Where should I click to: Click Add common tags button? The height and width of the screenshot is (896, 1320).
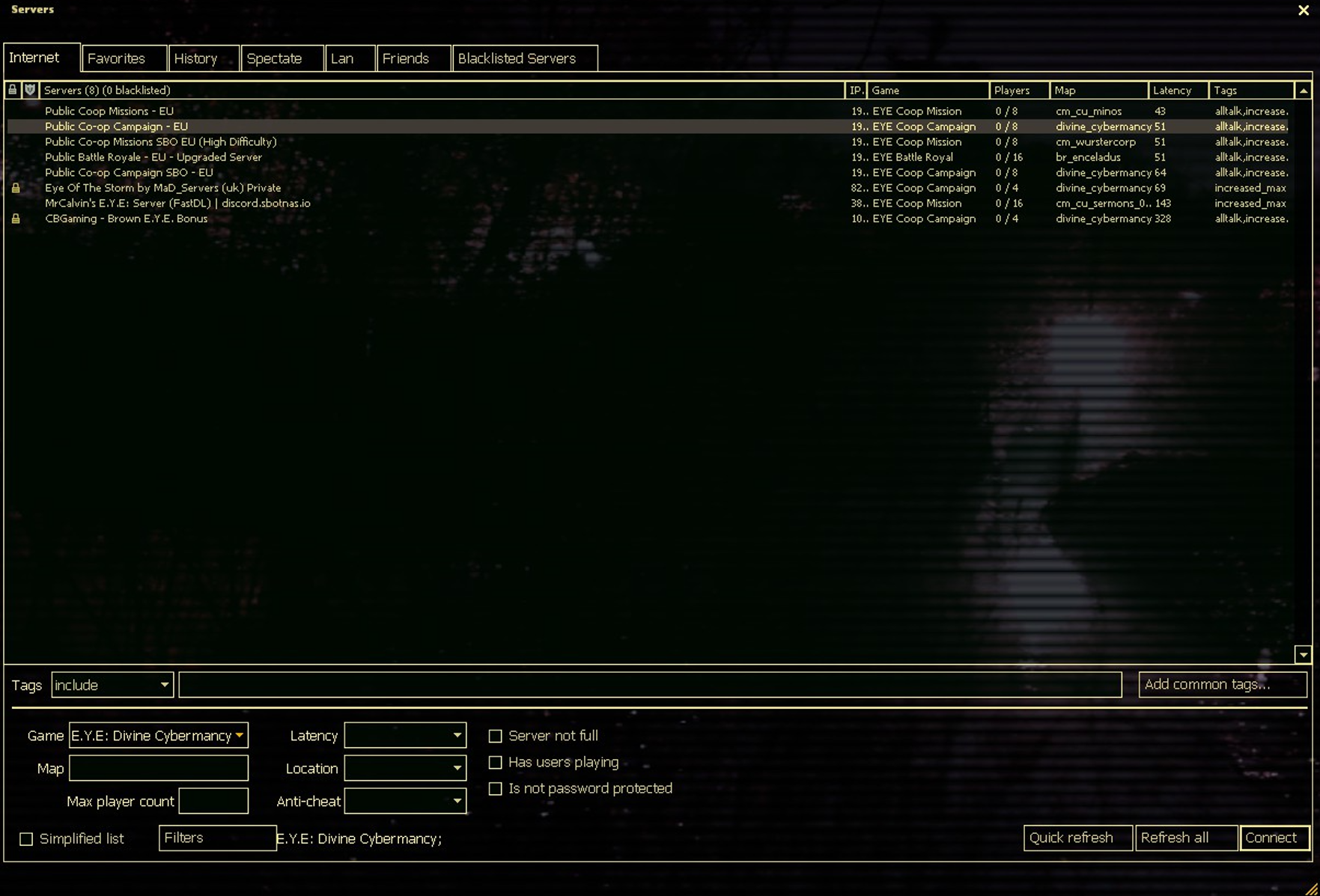pyautogui.click(x=1223, y=685)
